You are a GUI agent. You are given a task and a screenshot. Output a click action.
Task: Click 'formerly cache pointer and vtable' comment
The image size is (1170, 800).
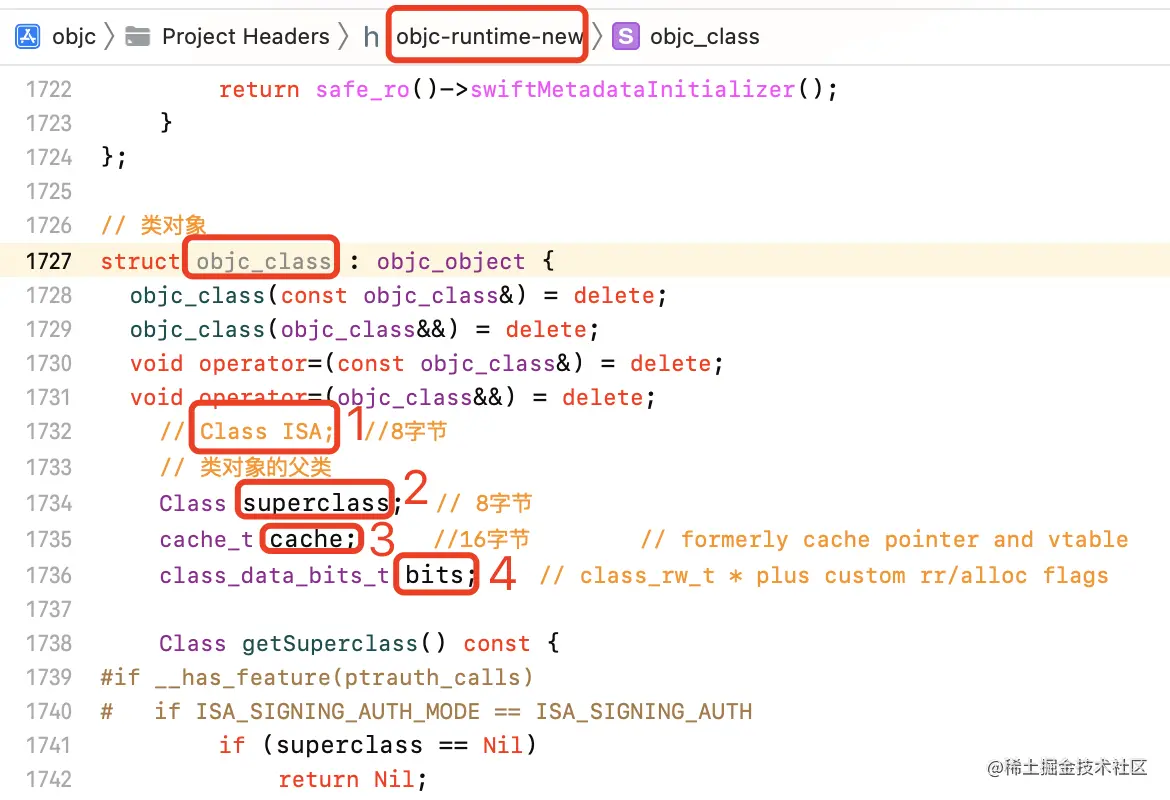pos(904,540)
